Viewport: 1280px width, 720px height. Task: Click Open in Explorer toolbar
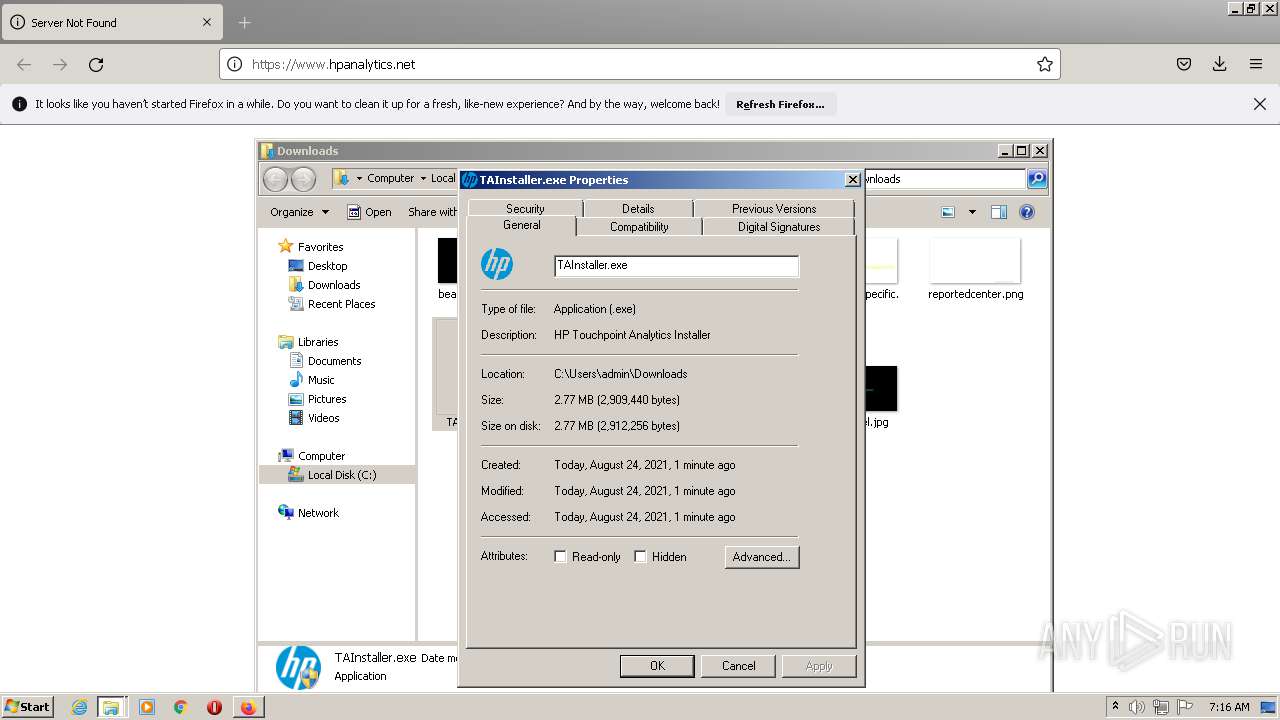369,212
